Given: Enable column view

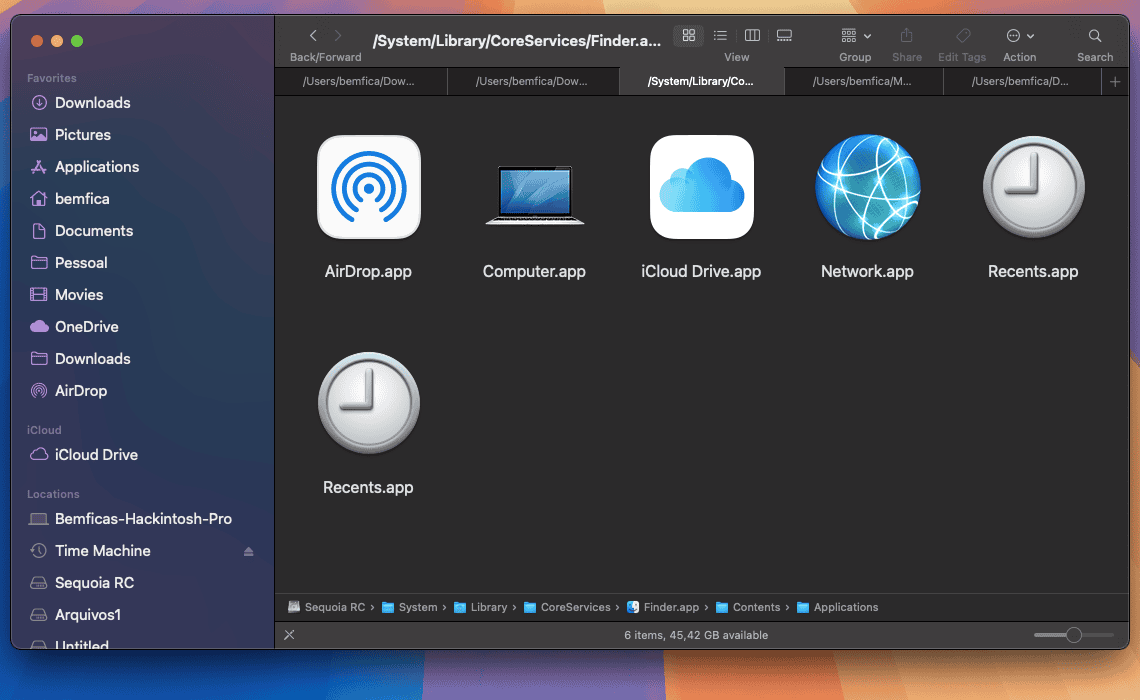Looking at the screenshot, I should (x=752, y=35).
